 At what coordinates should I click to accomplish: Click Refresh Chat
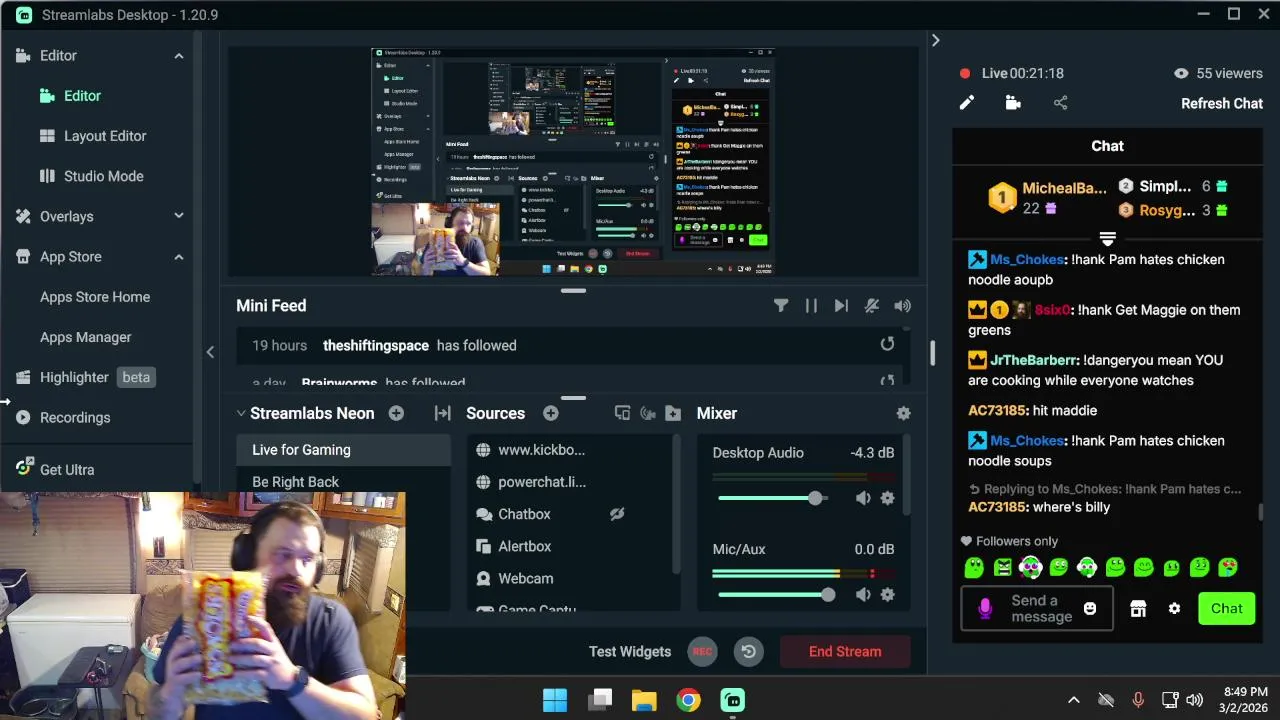1222,103
